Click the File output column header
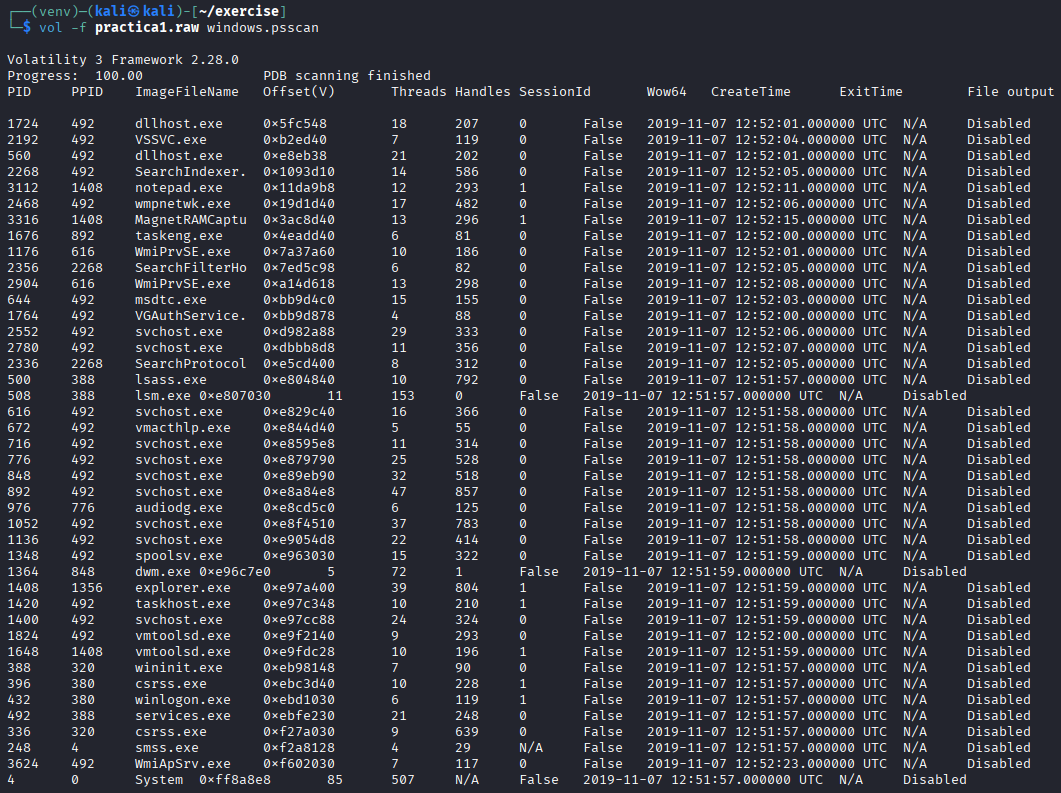Viewport: 1061px width, 793px height. 1010,92
